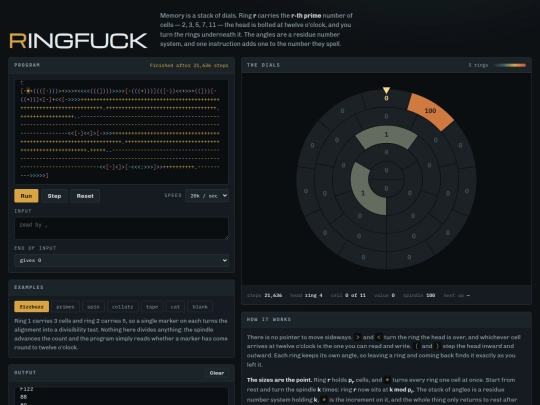This screenshot has height=405, width=540.
Task: Click the '5 rings' label
Action: coord(478,65)
